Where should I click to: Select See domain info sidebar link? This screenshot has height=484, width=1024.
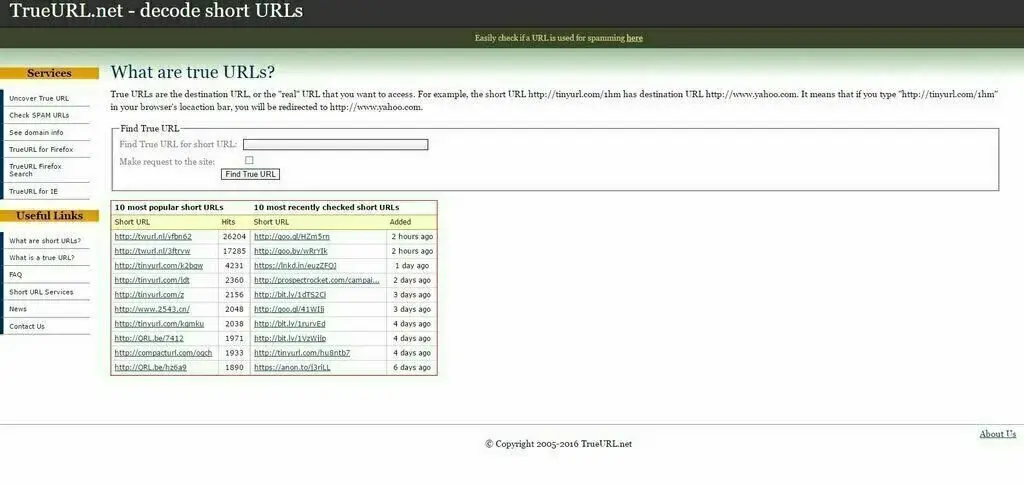pyautogui.click(x=36, y=133)
